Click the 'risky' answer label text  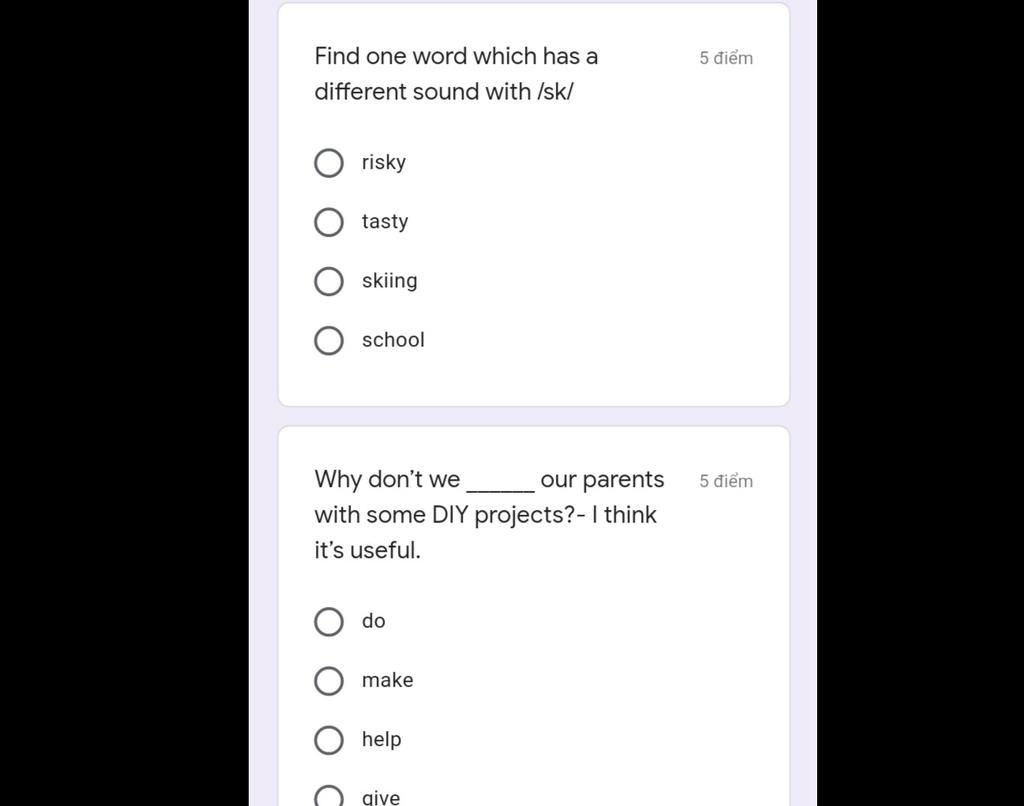(x=384, y=162)
